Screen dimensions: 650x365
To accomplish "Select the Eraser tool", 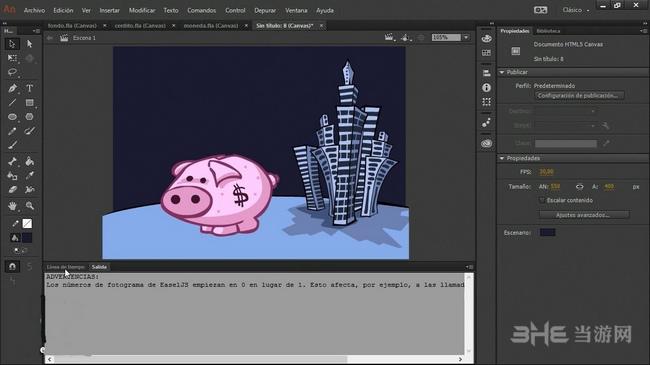I will click(12, 190).
